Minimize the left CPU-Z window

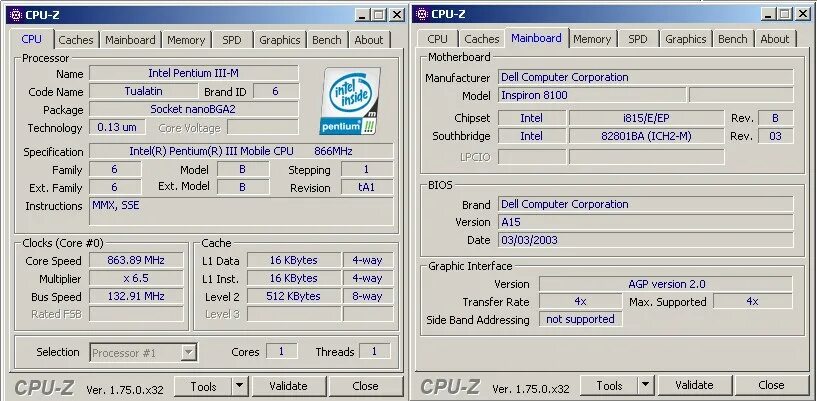pyautogui.click(x=363, y=15)
